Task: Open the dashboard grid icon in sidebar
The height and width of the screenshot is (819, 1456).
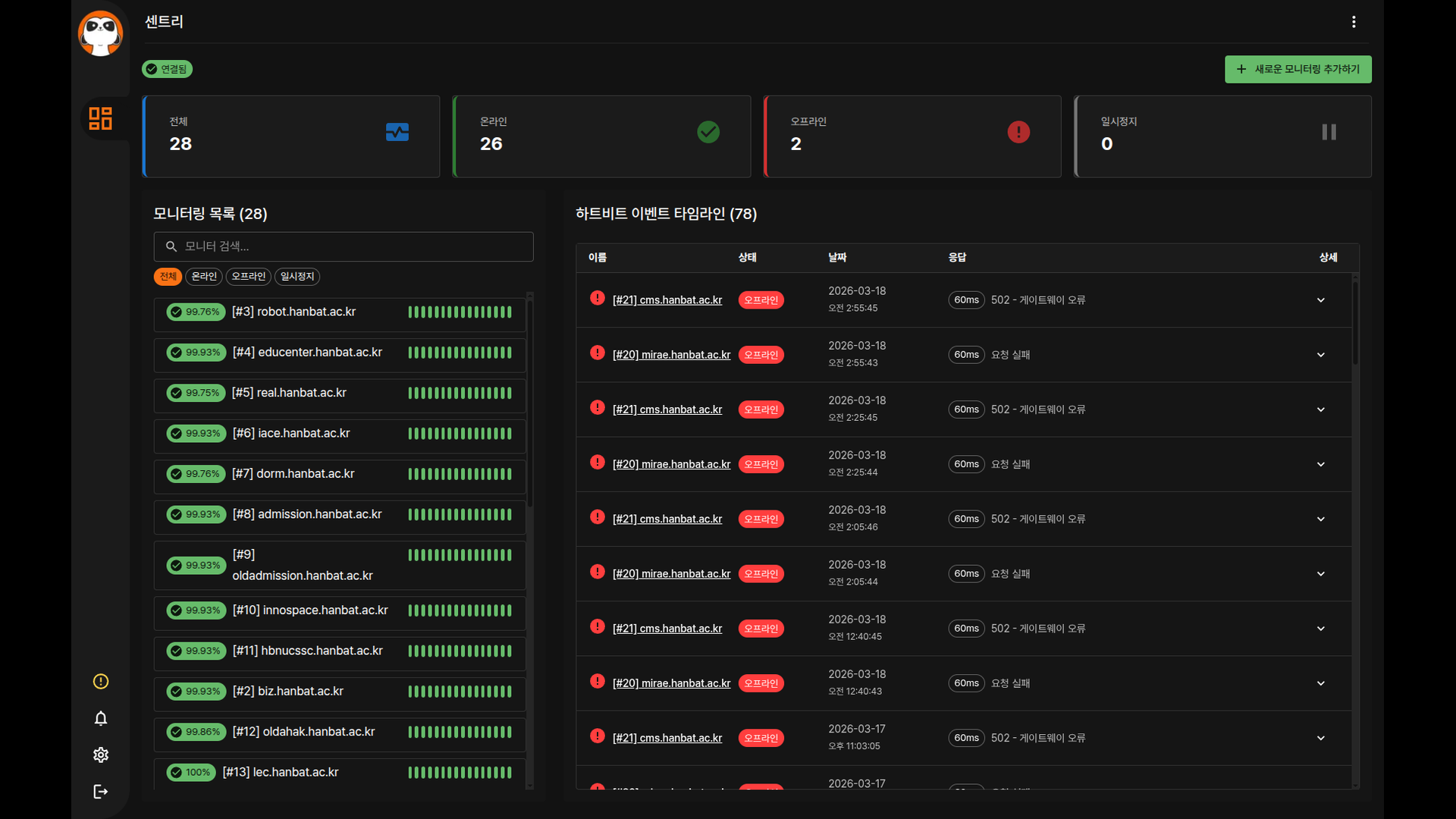Action: point(100,118)
